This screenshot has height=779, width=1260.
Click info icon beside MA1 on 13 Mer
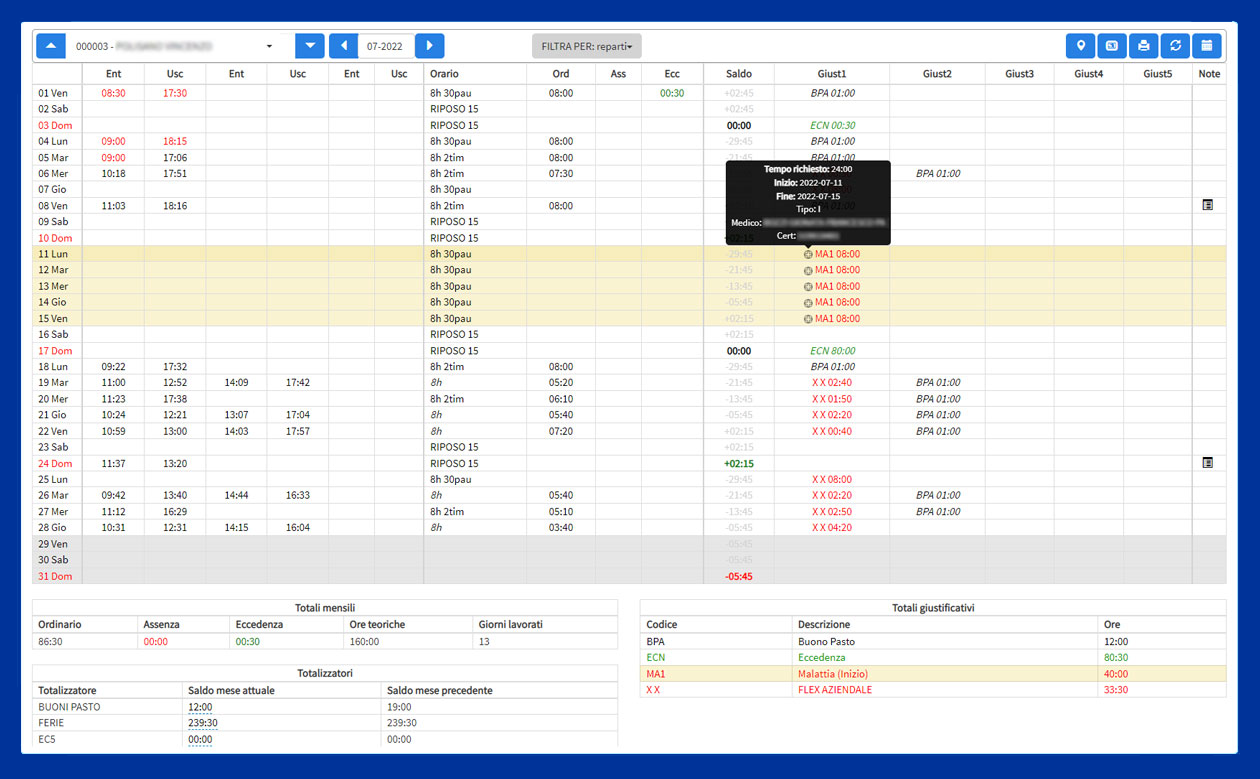click(x=808, y=286)
